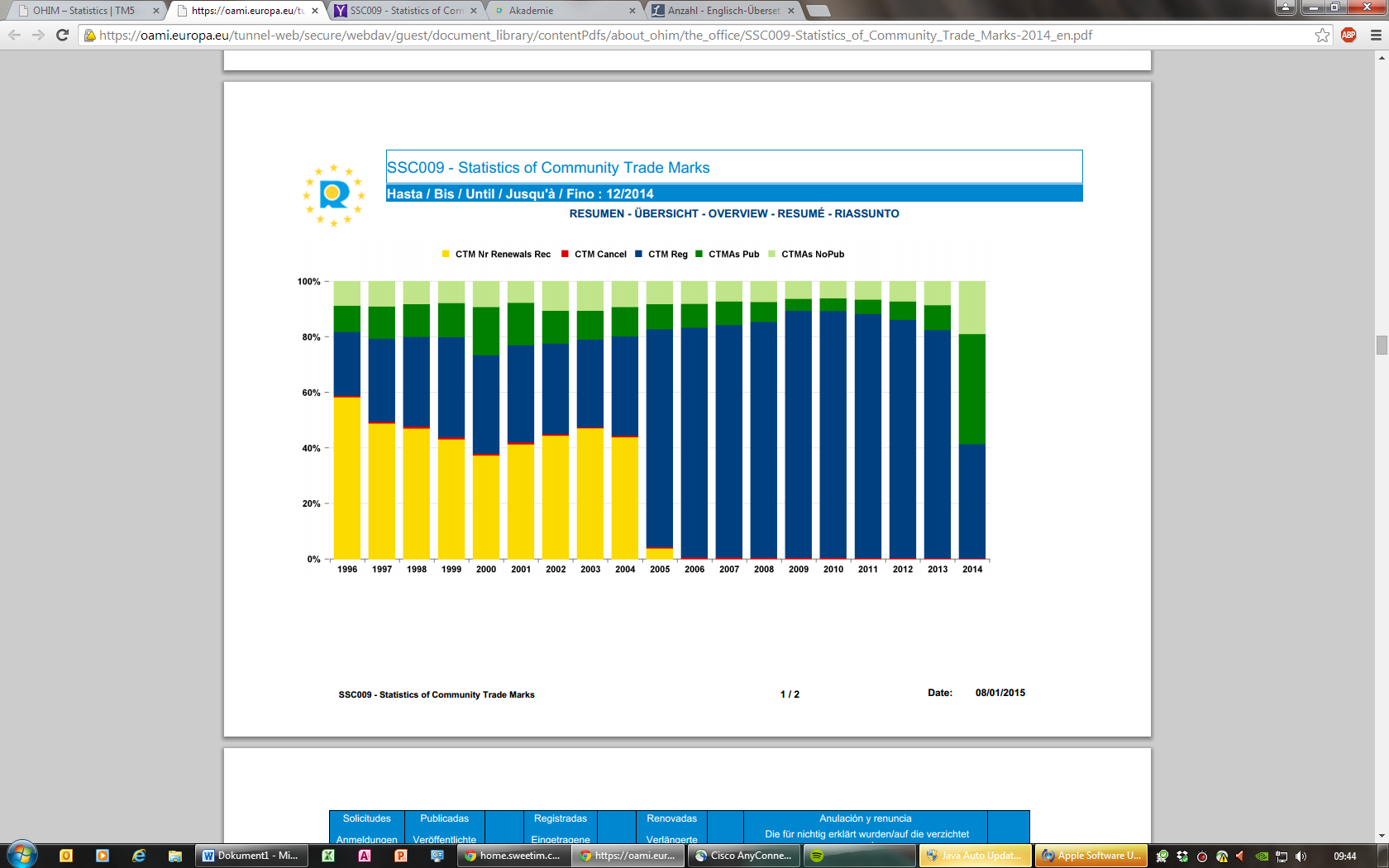Switch to the home.sweetim.c... Chrome window
The image size is (1389, 868).
click(513, 856)
